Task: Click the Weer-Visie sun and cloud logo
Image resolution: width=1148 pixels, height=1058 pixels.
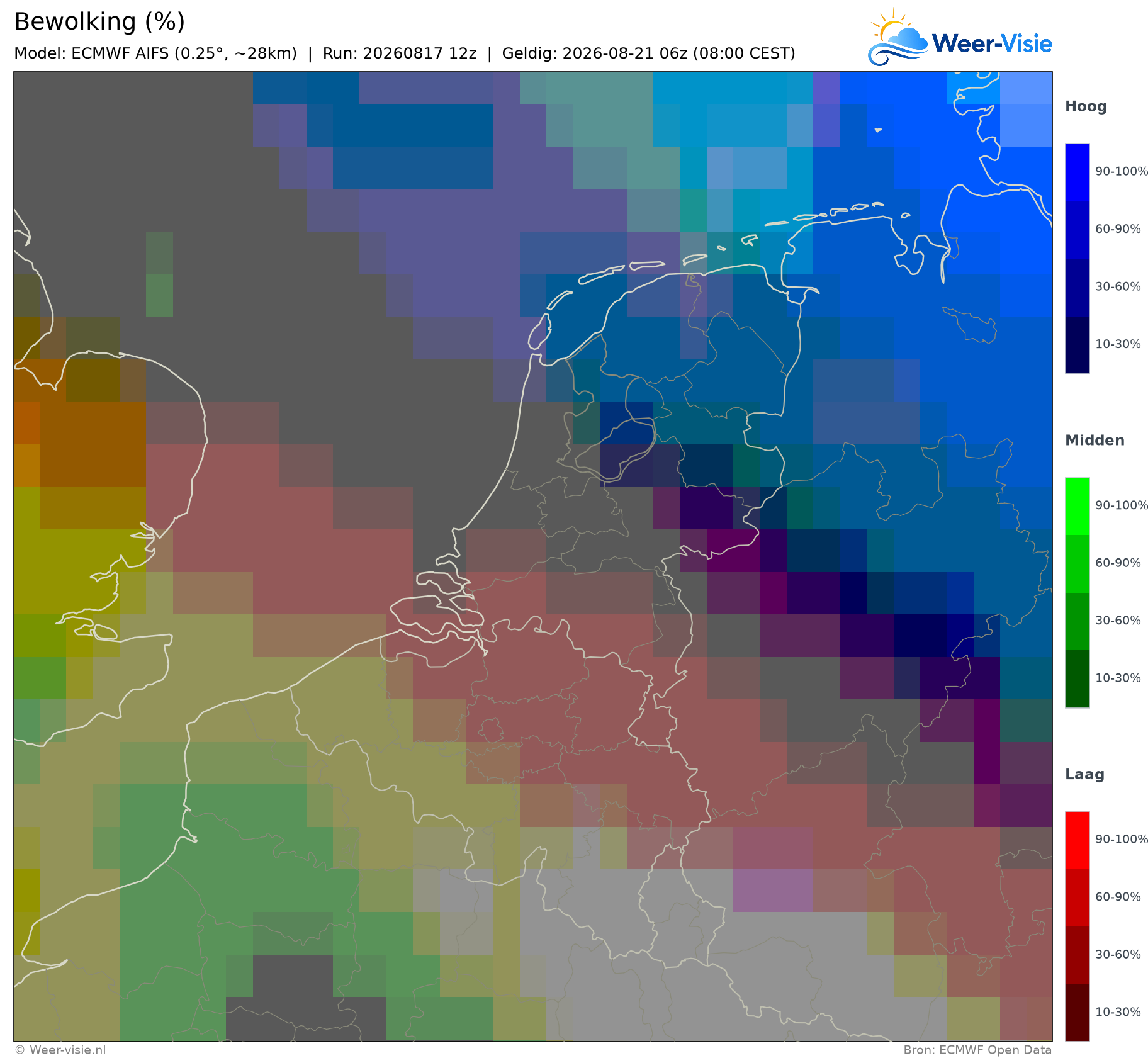Action: pyautogui.click(x=898, y=38)
